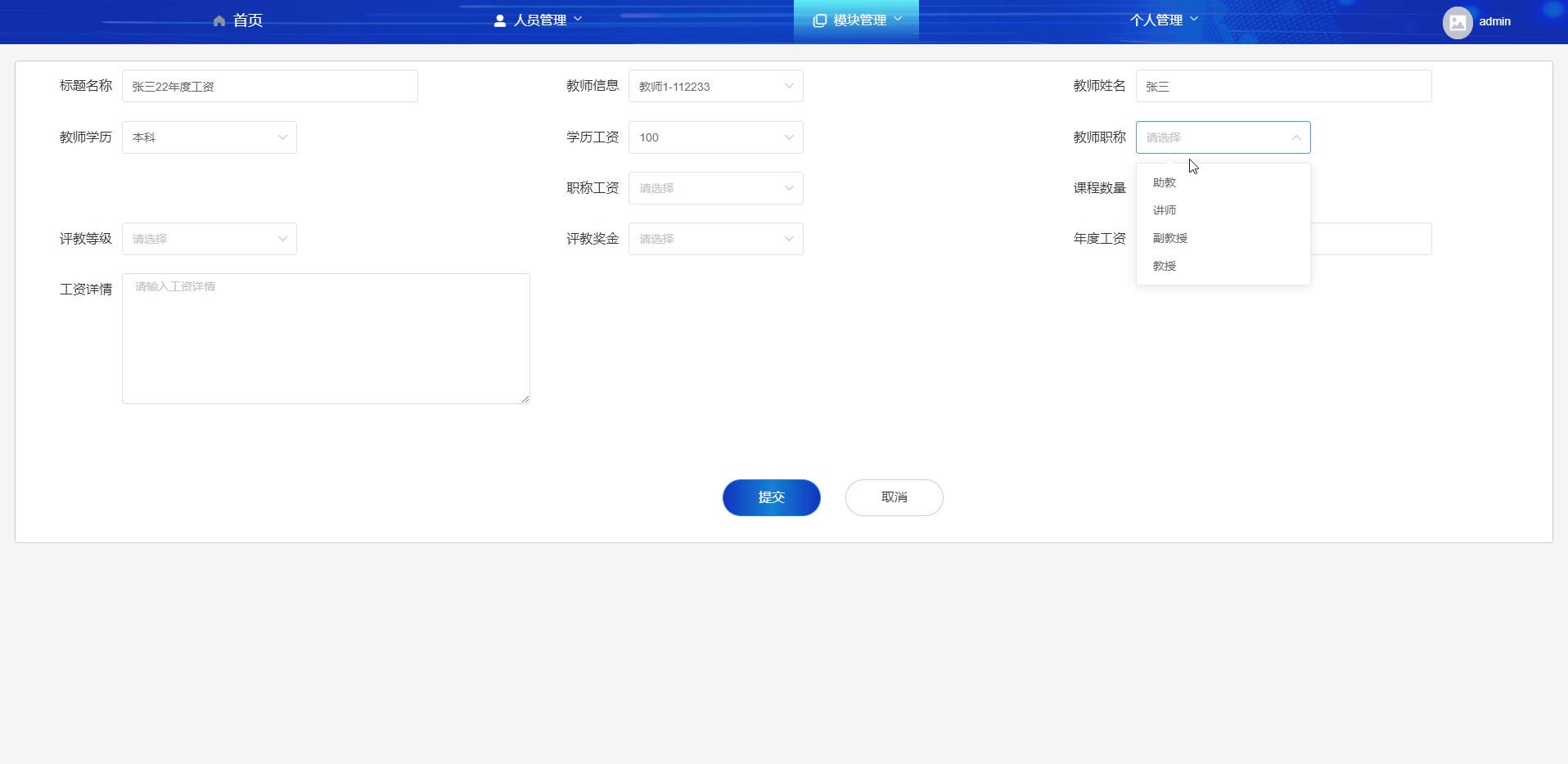Screen dimensions: 1568x764
Task: Focus the 标题名称 input field
Action: 270,86
